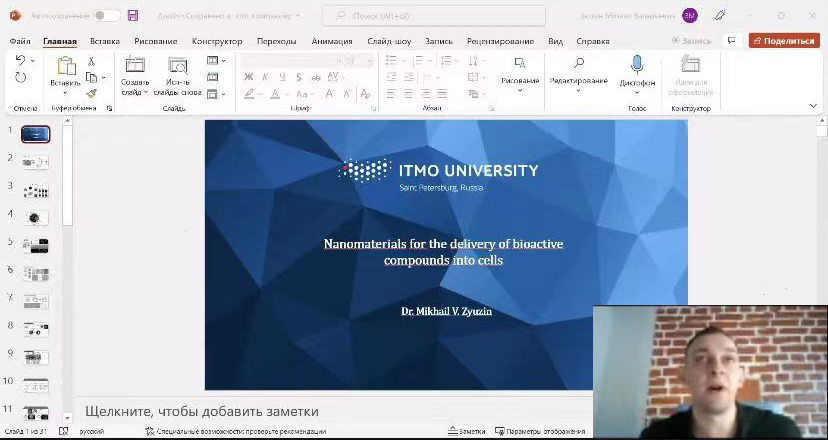The image size is (828, 440).
Task: Switch to the Вставка tab
Action: click(104, 41)
